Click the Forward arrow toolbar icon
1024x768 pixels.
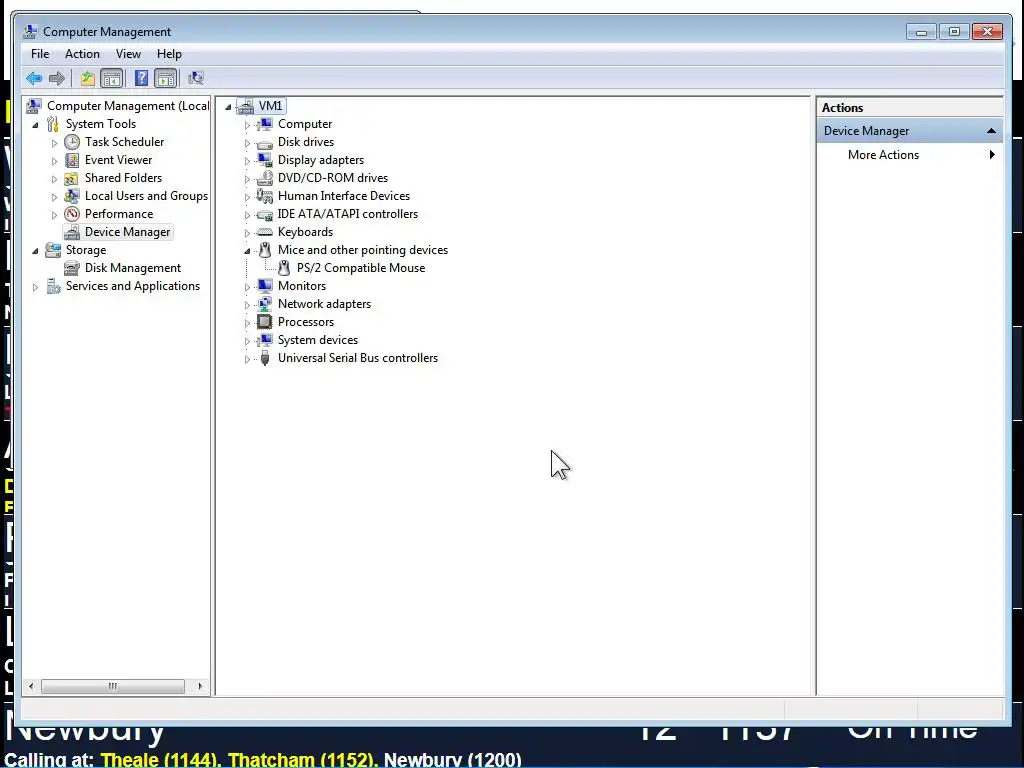pyautogui.click(x=57, y=79)
